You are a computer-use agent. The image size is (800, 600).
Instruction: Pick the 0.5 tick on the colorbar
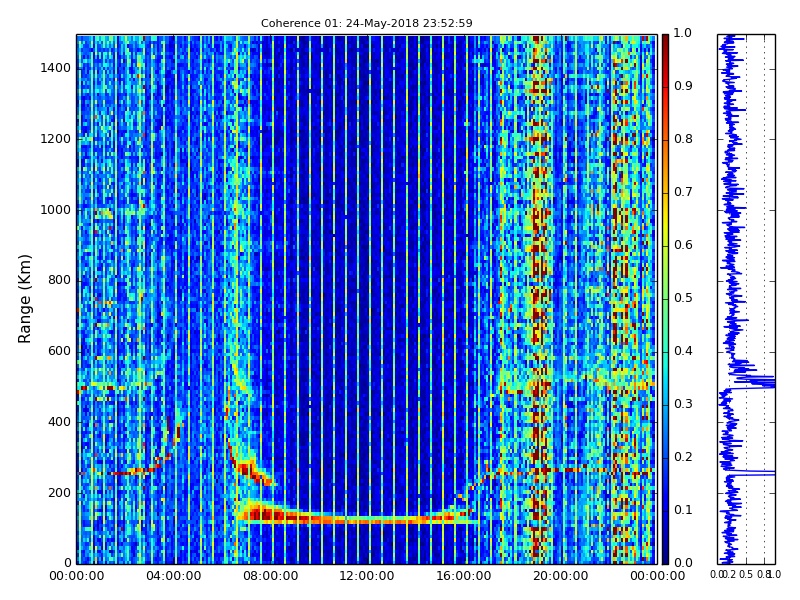coord(683,298)
